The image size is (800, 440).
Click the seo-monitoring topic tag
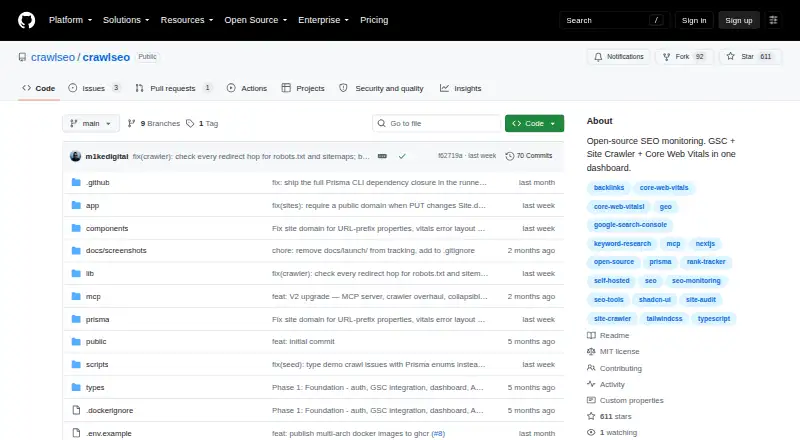[696, 281]
